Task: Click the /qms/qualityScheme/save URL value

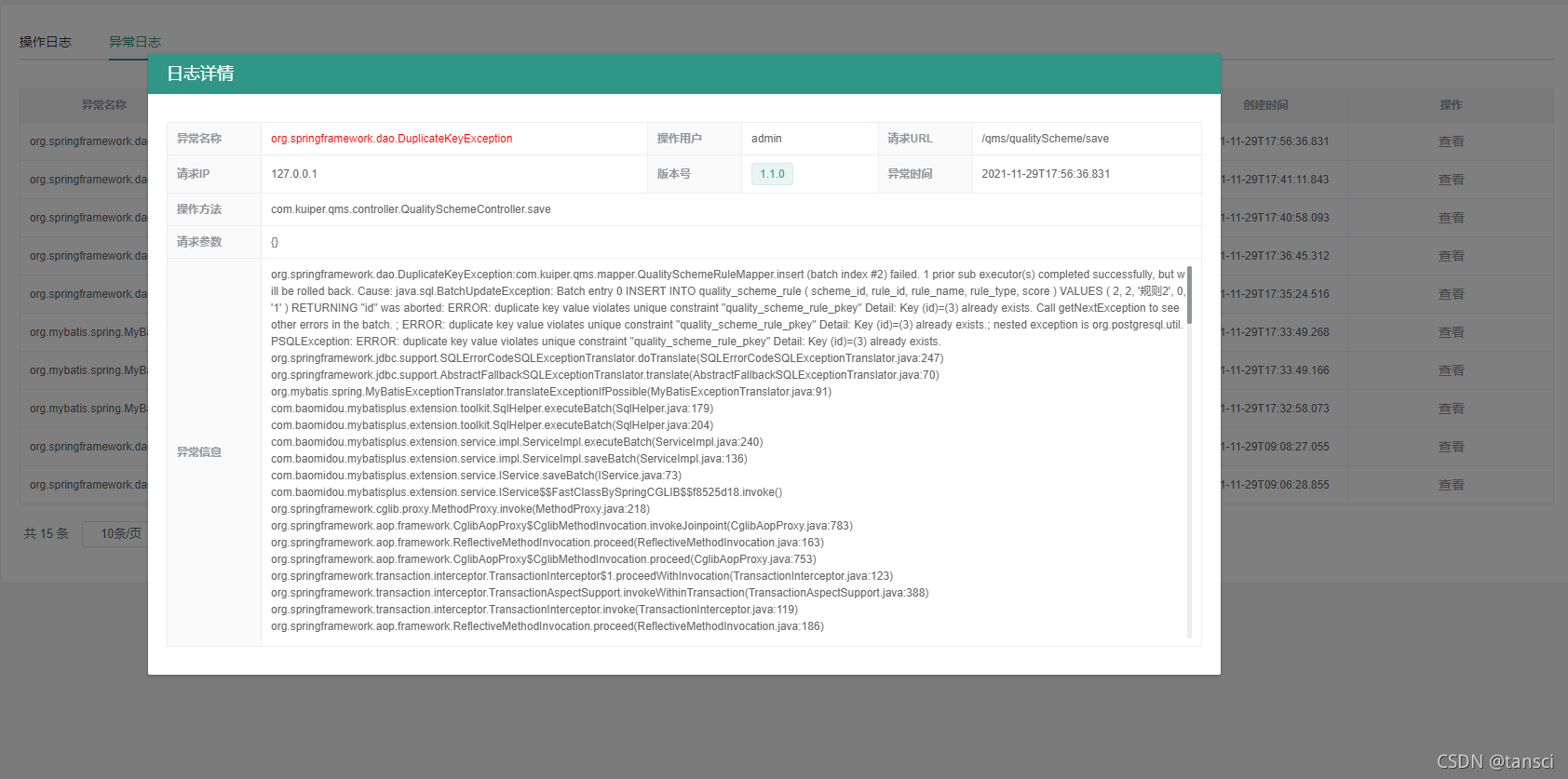Action: pyautogui.click(x=1045, y=139)
